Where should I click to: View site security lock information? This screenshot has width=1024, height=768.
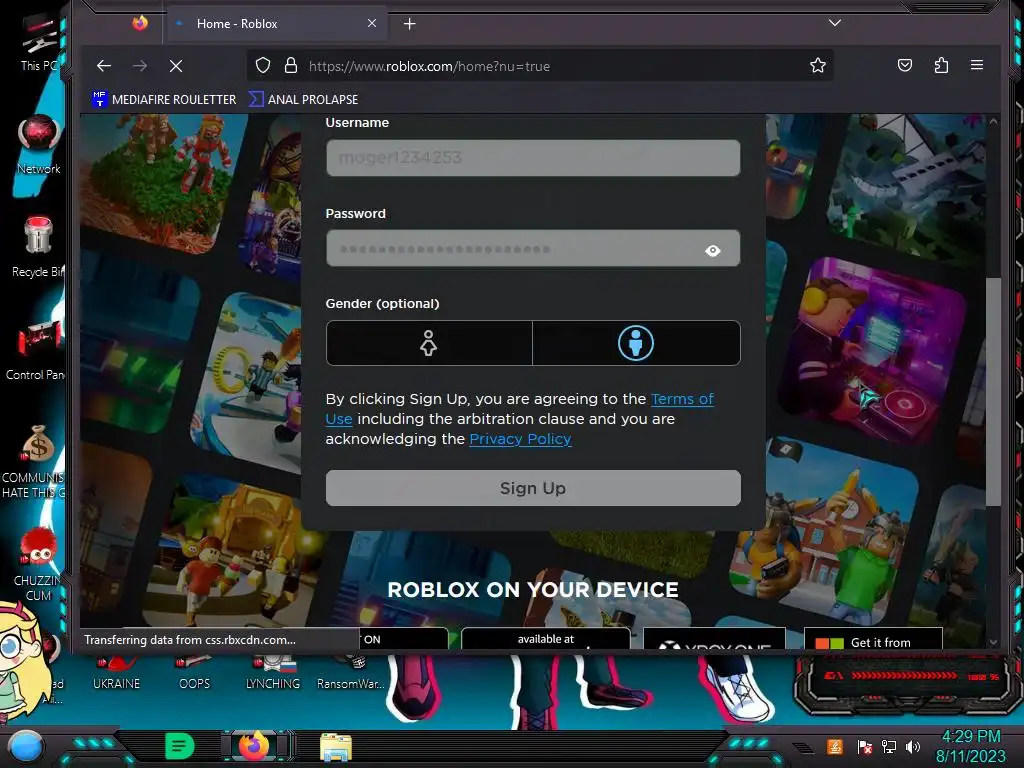click(x=291, y=66)
